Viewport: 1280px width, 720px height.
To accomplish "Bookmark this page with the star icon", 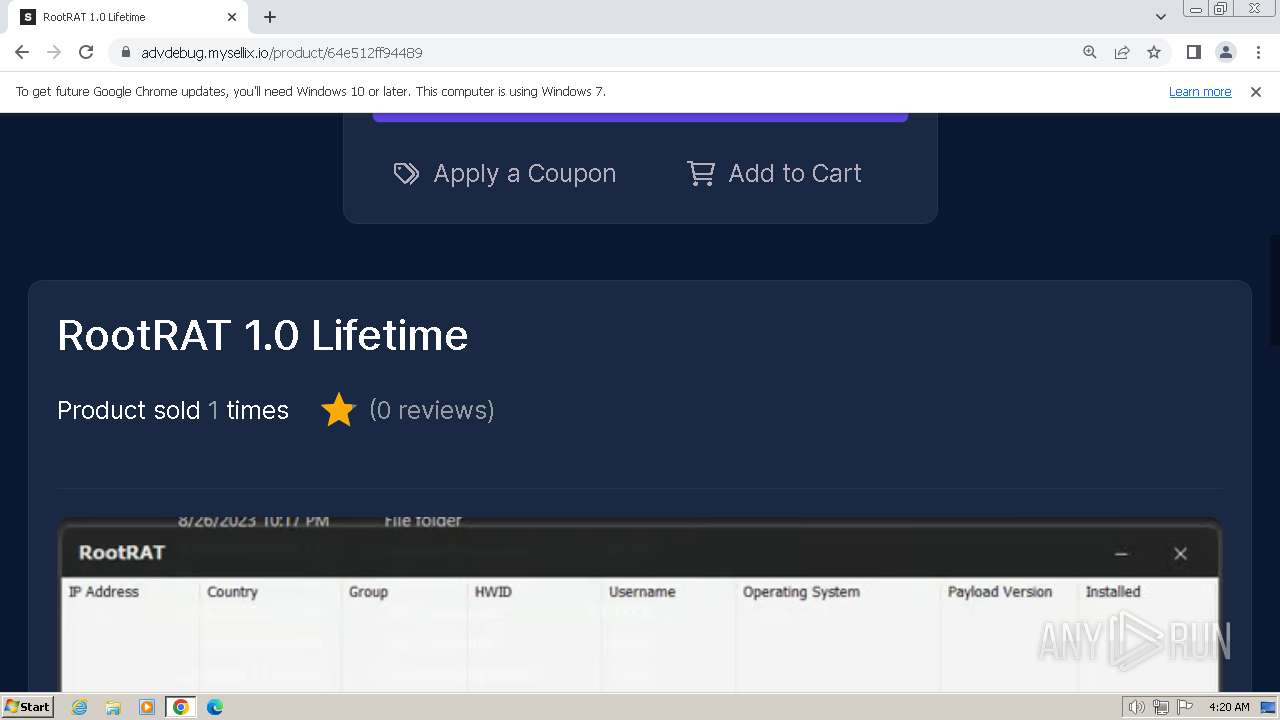I will click(1154, 52).
